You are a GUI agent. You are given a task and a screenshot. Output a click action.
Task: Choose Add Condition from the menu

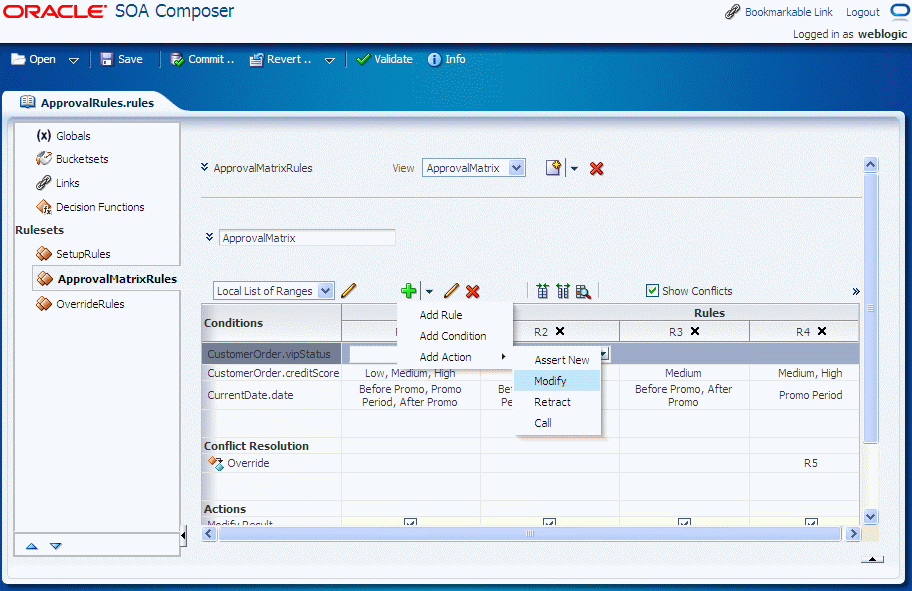click(x=453, y=336)
